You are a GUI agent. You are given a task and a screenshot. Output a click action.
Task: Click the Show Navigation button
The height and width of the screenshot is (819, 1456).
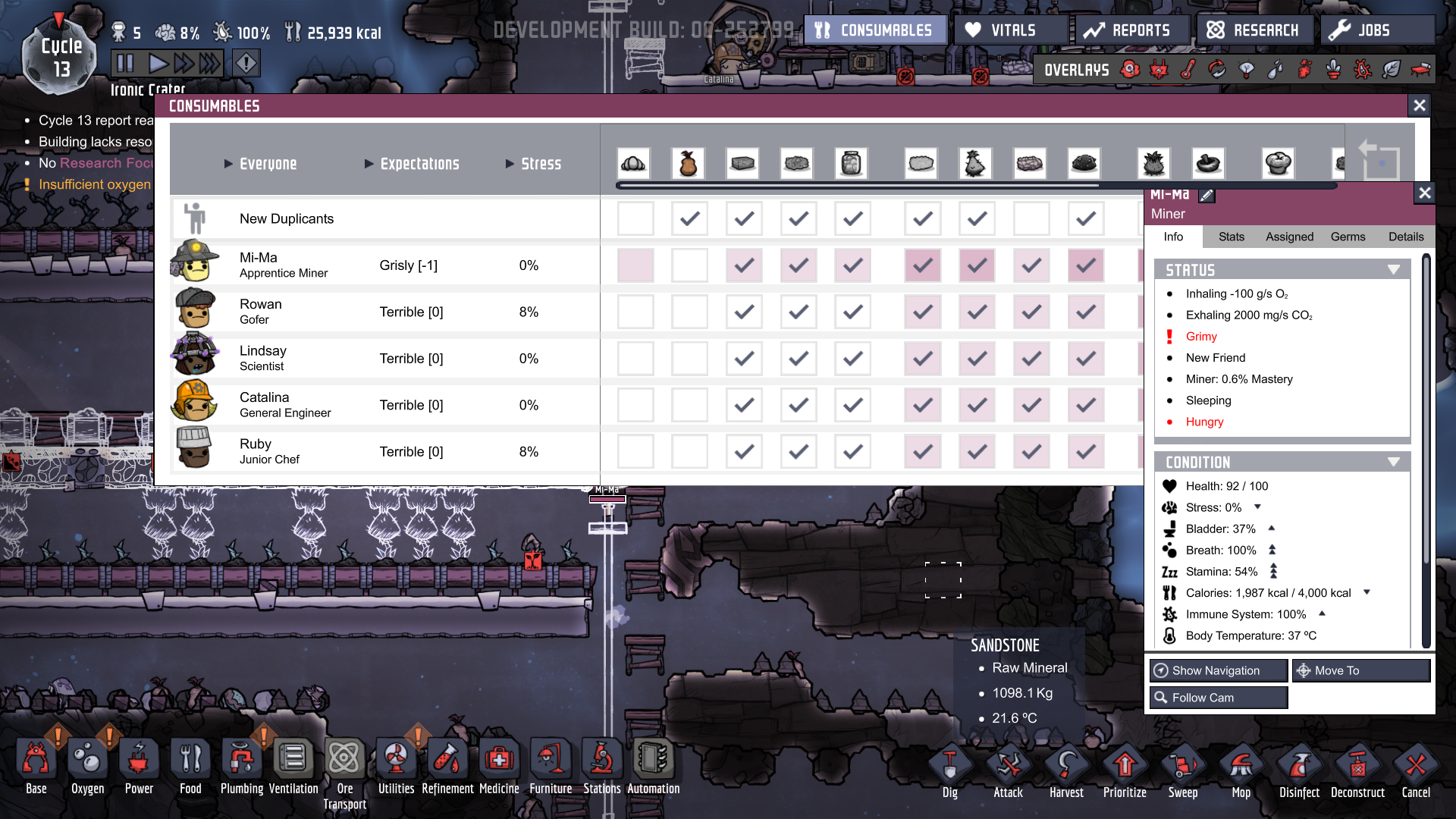pyautogui.click(x=1218, y=670)
